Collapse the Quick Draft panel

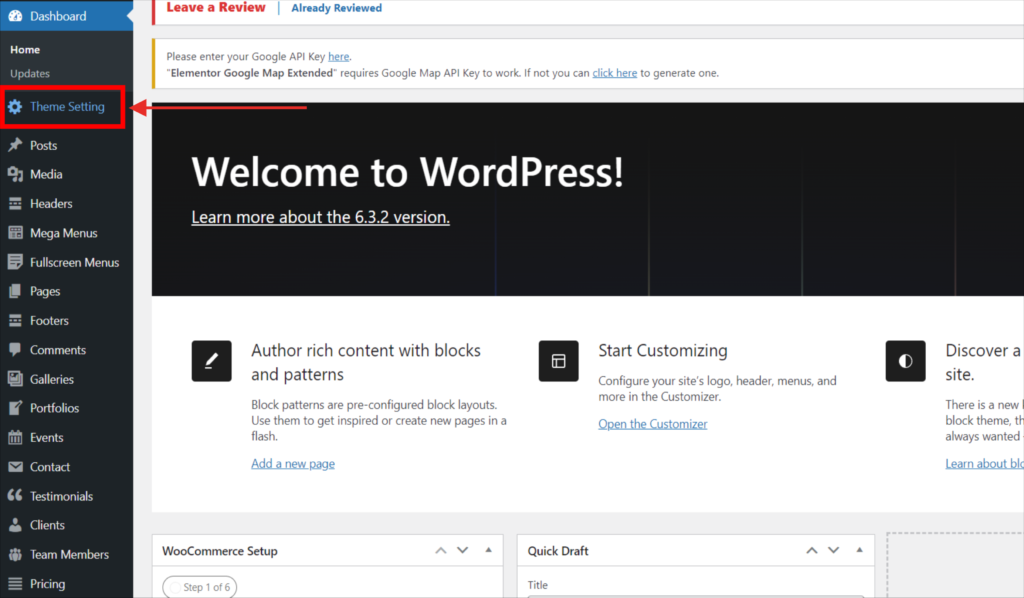pyautogui.click(x=860, y=551)
